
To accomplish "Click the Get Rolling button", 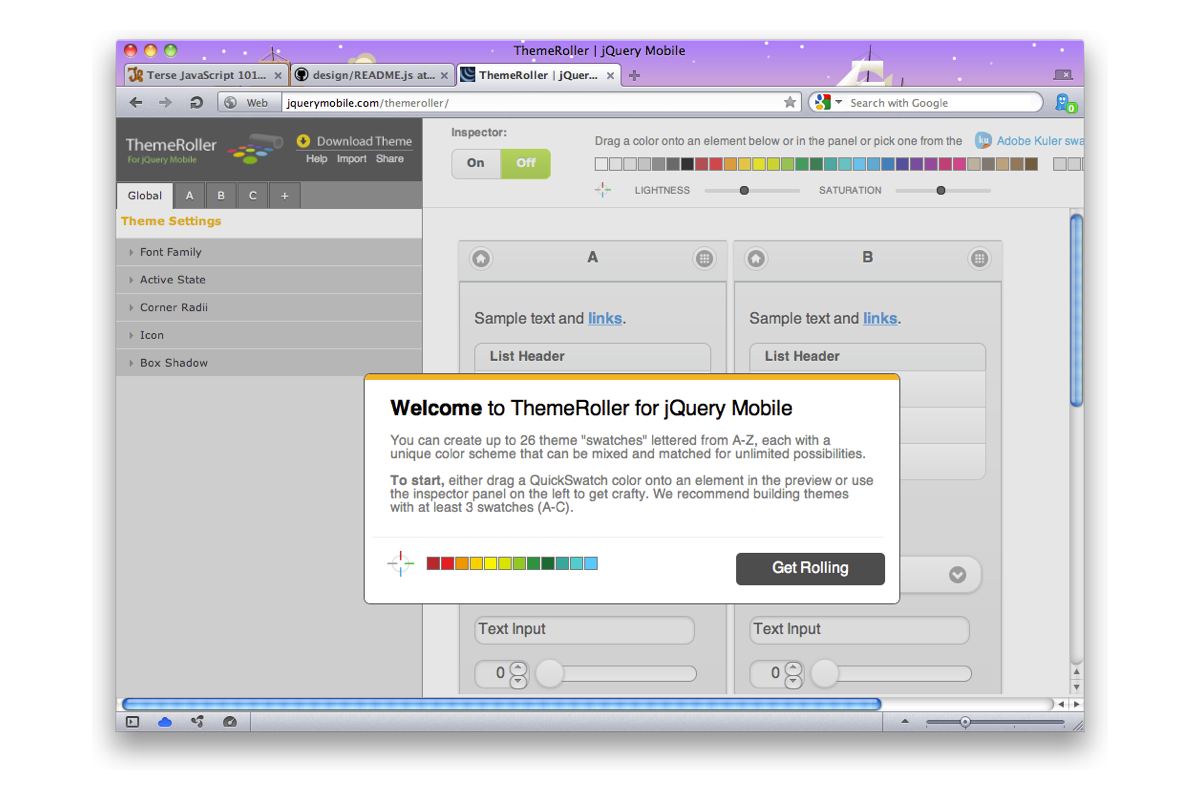I will tap(810, 568).
